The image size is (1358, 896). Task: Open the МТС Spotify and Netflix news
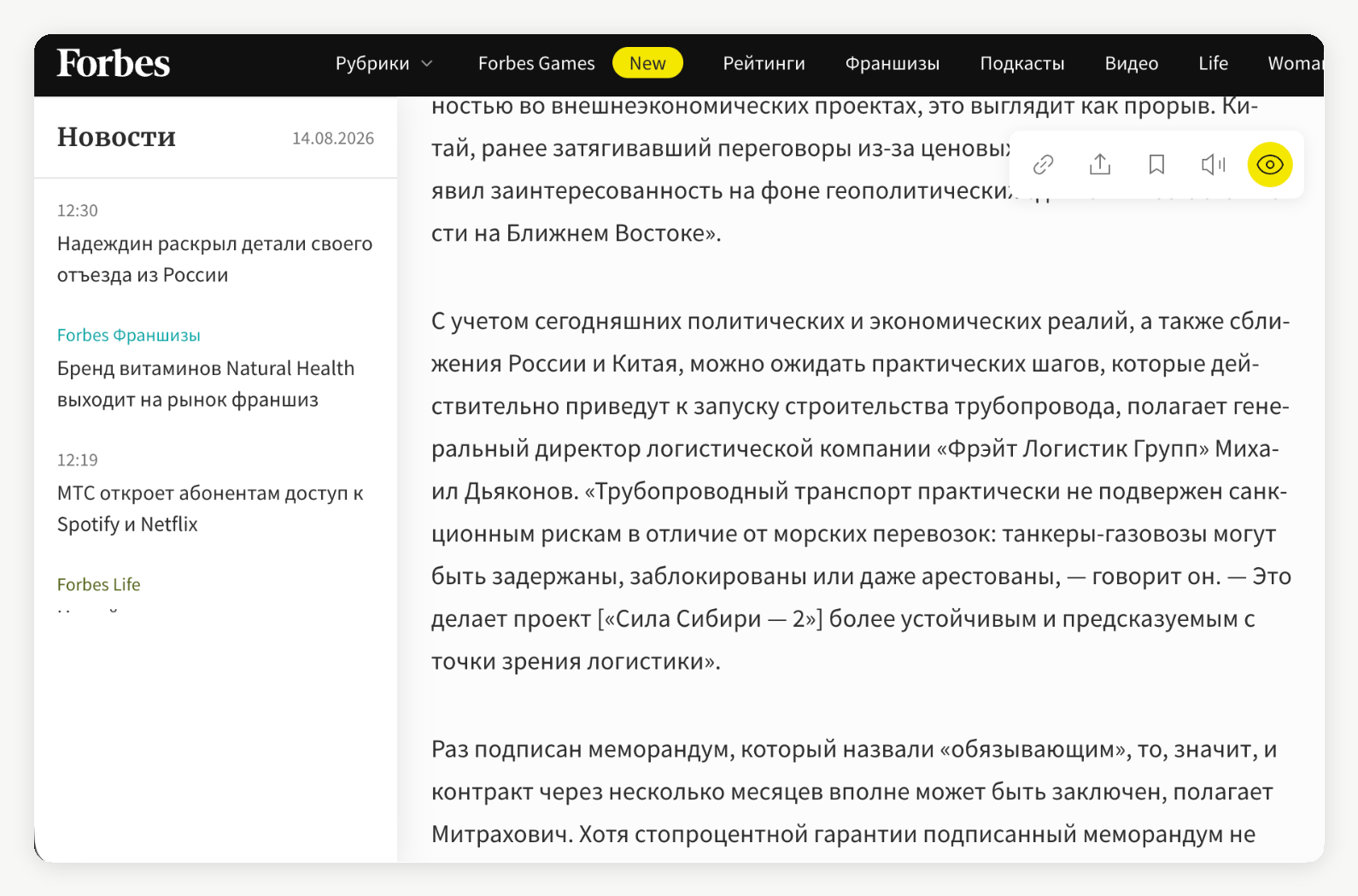point(210,508)
